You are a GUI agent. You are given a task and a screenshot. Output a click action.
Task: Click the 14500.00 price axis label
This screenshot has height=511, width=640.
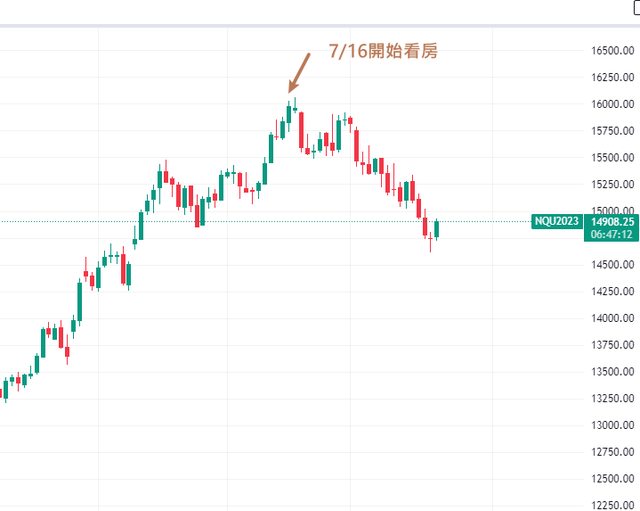612,265
